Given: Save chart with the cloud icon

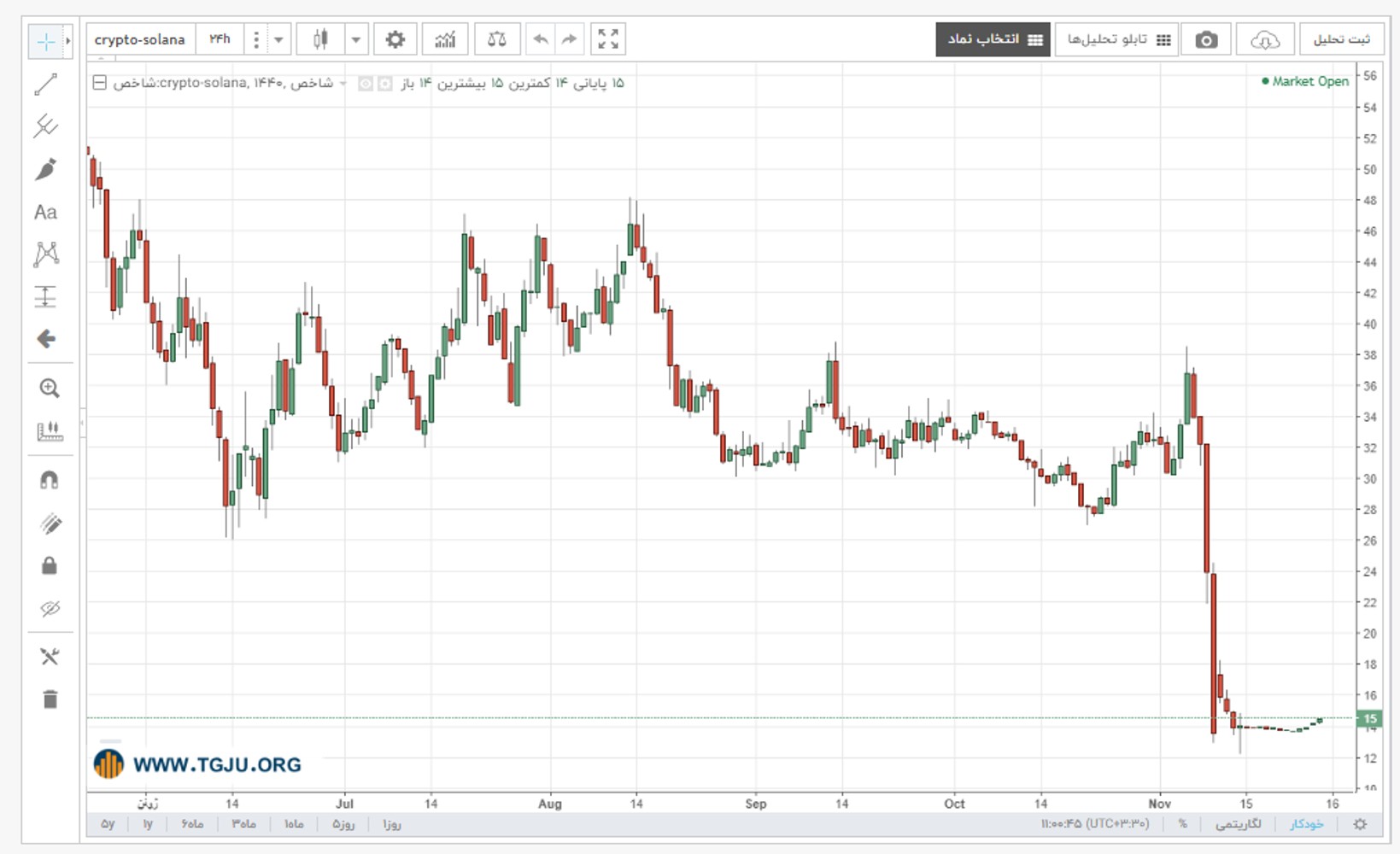Looking at the screenshot, I should coord(1265,40).
